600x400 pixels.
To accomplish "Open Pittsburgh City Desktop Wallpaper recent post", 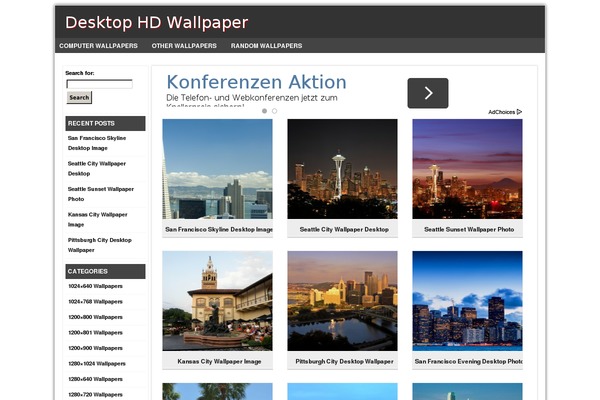I will 99,245.
